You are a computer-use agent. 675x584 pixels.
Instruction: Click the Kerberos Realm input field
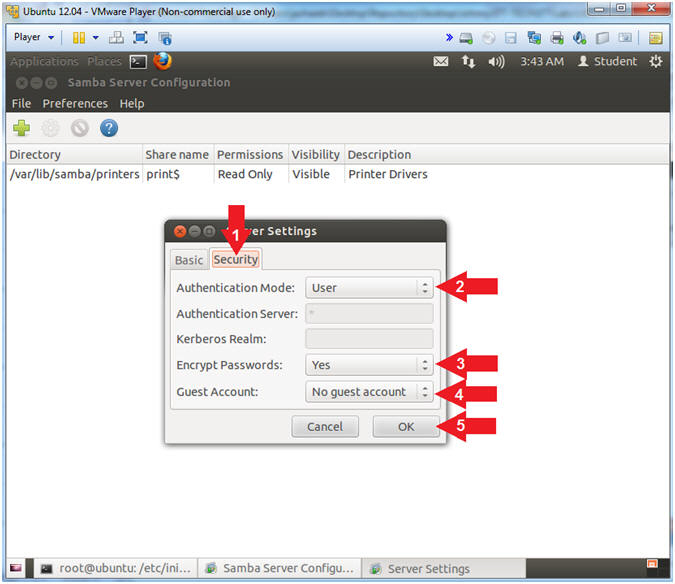pyautogui.click(x=369, y=339)
